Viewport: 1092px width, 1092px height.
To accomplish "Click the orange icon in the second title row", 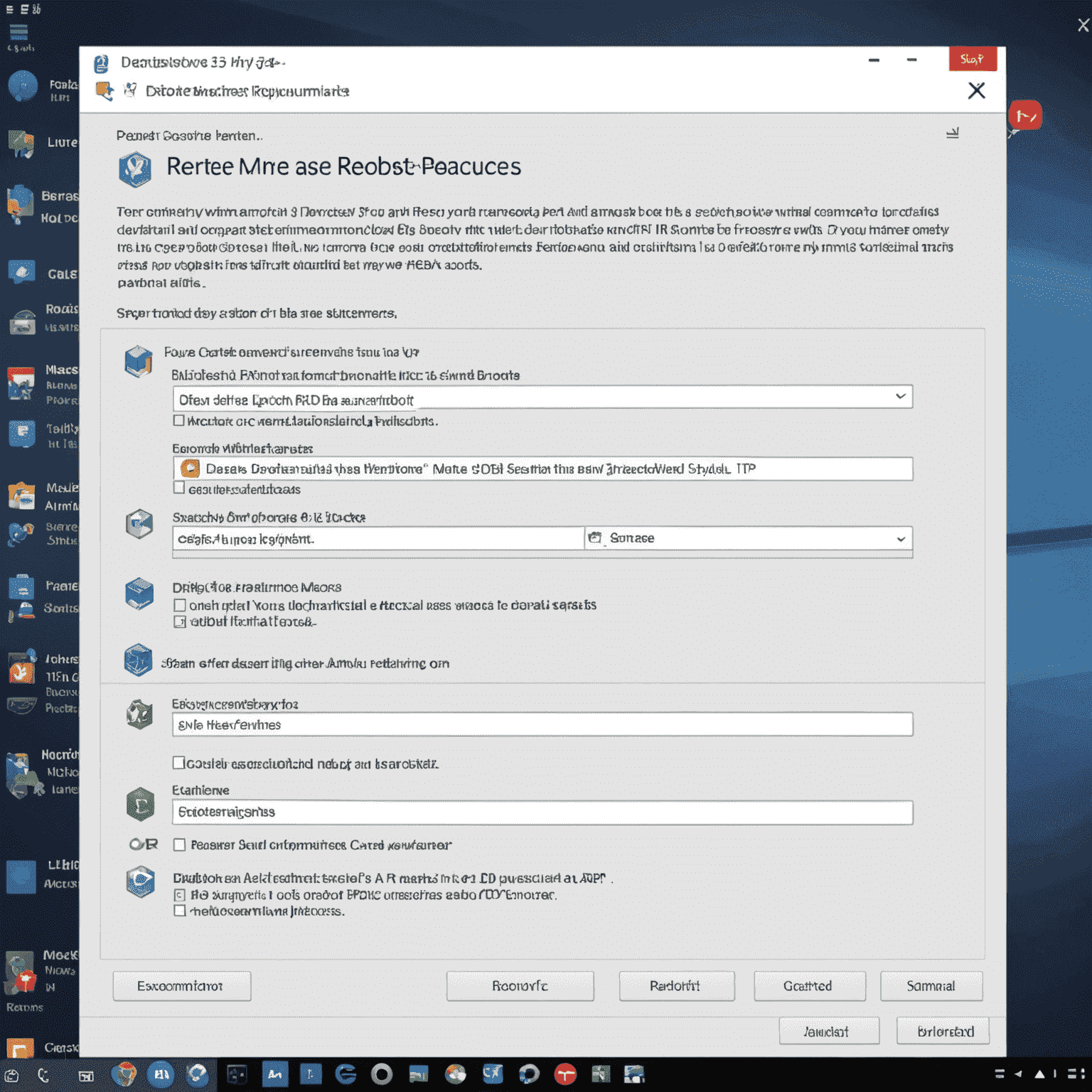I will (x=105, y=91).
